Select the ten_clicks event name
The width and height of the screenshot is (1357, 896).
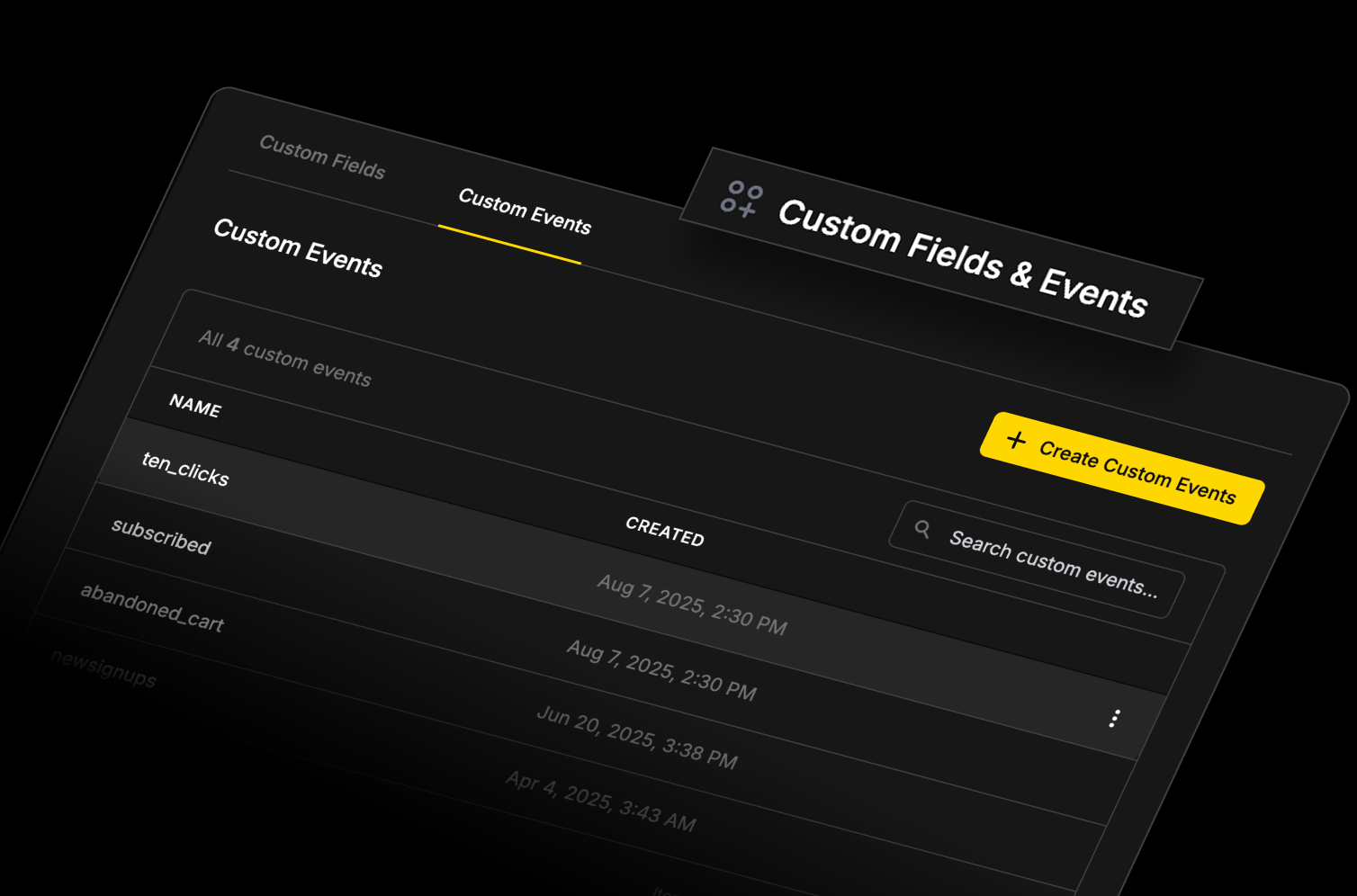(185, 469)
